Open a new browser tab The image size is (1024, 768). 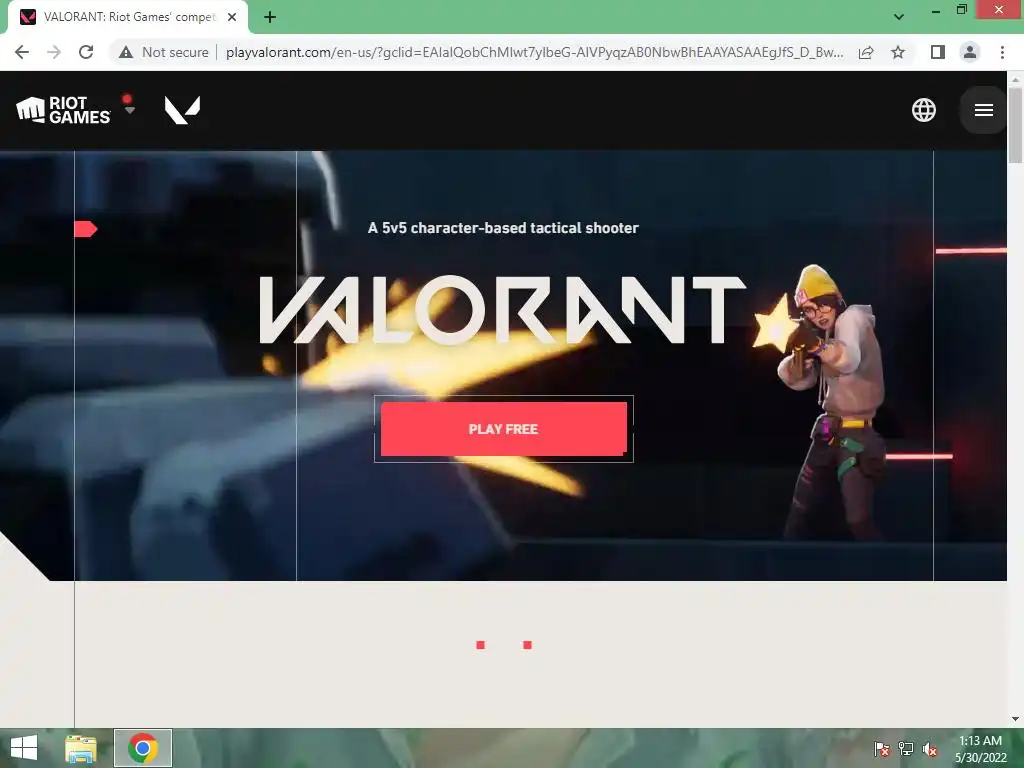pos(270,17)
